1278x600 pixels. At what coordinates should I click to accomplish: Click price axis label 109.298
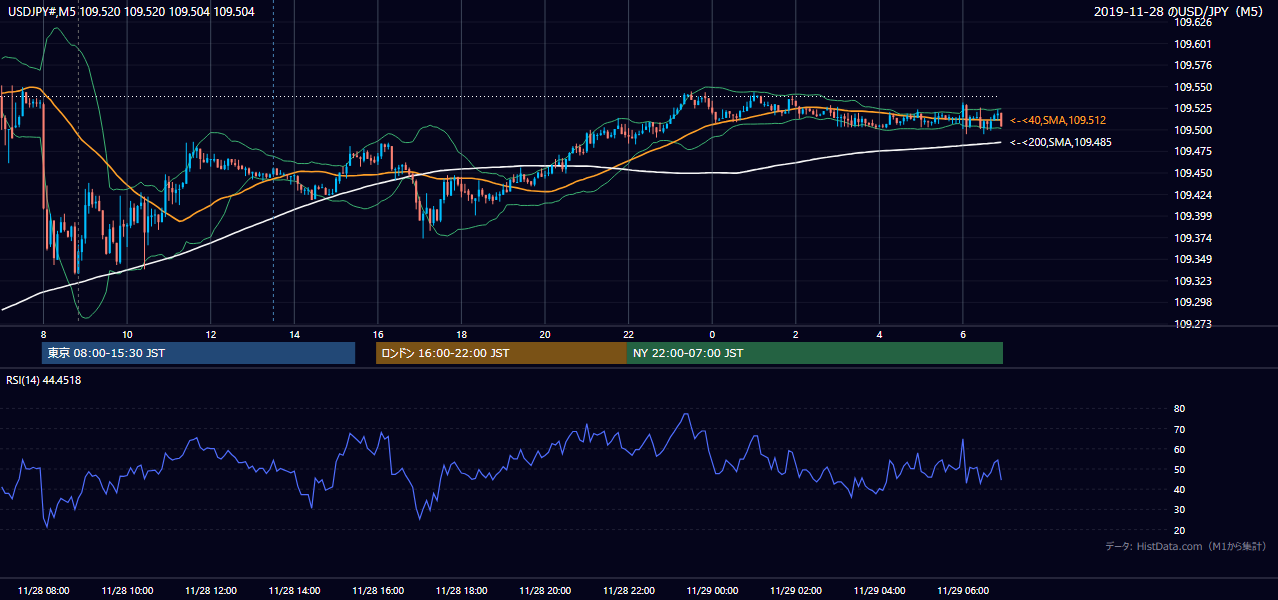pyautogui.click(x=1193, y=302)
